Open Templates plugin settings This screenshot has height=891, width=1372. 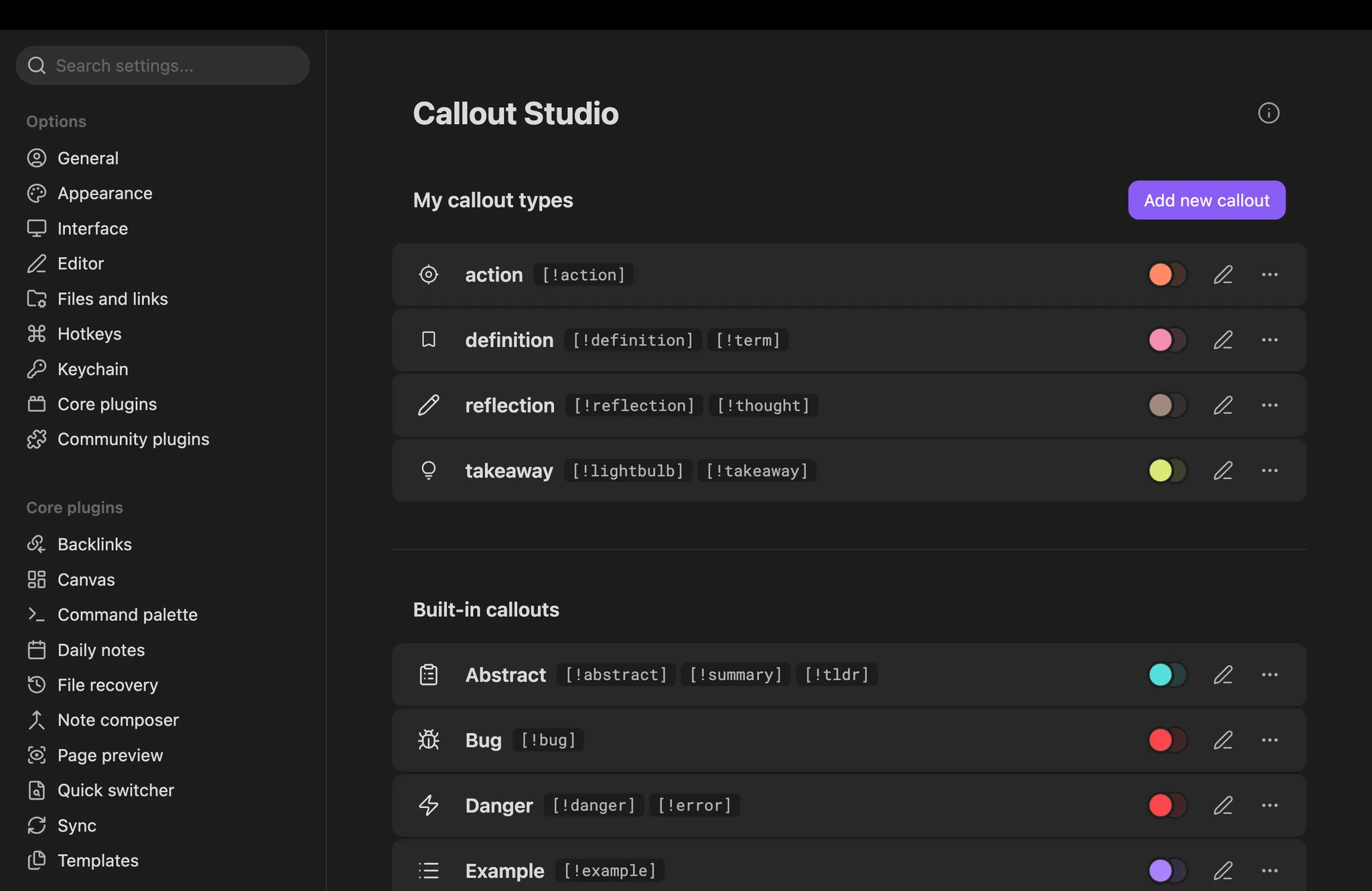(x=98, y=860)
